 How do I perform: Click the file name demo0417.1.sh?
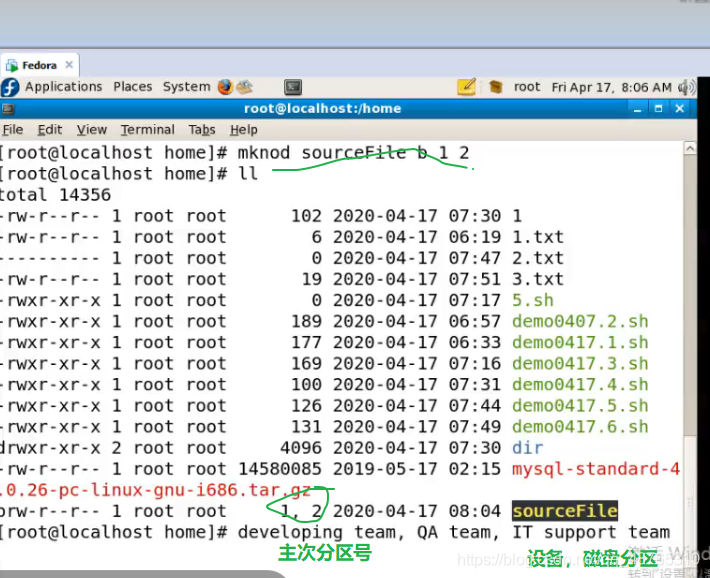[x=580, y=342]
